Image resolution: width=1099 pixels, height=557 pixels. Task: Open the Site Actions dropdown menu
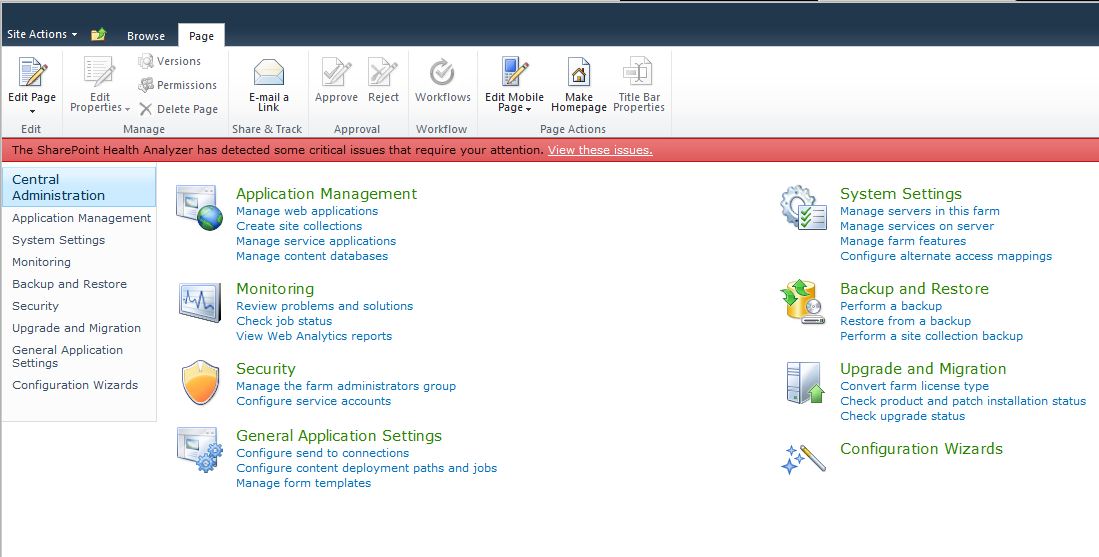(42, 34)
